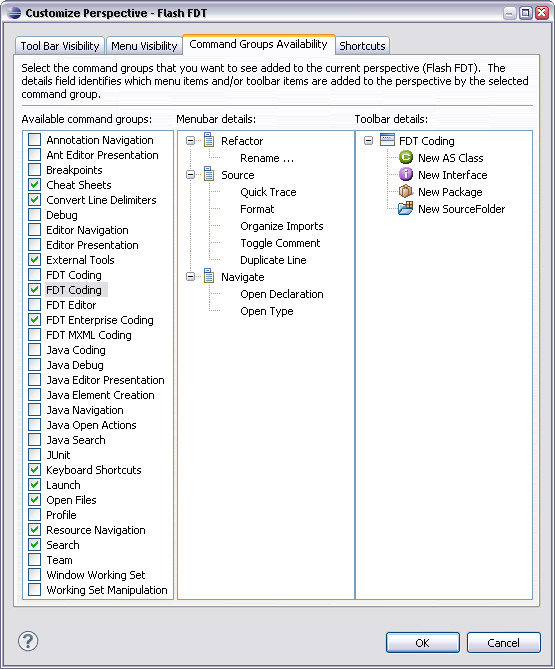Viewport: 555px width, 669px height.
Task: Select the Java Editor Presentation label
Action: (x=105, y=380)
